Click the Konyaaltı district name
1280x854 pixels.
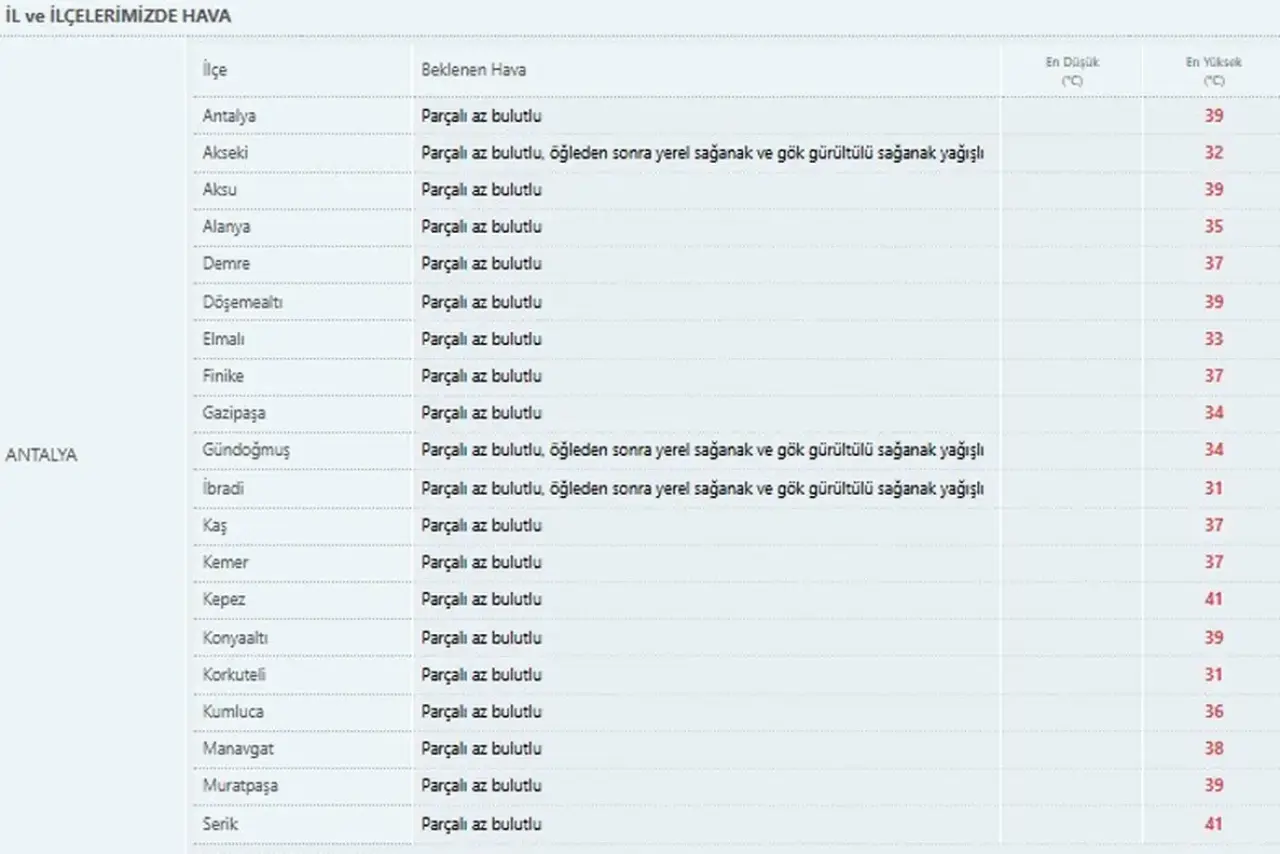click(235, 637)
